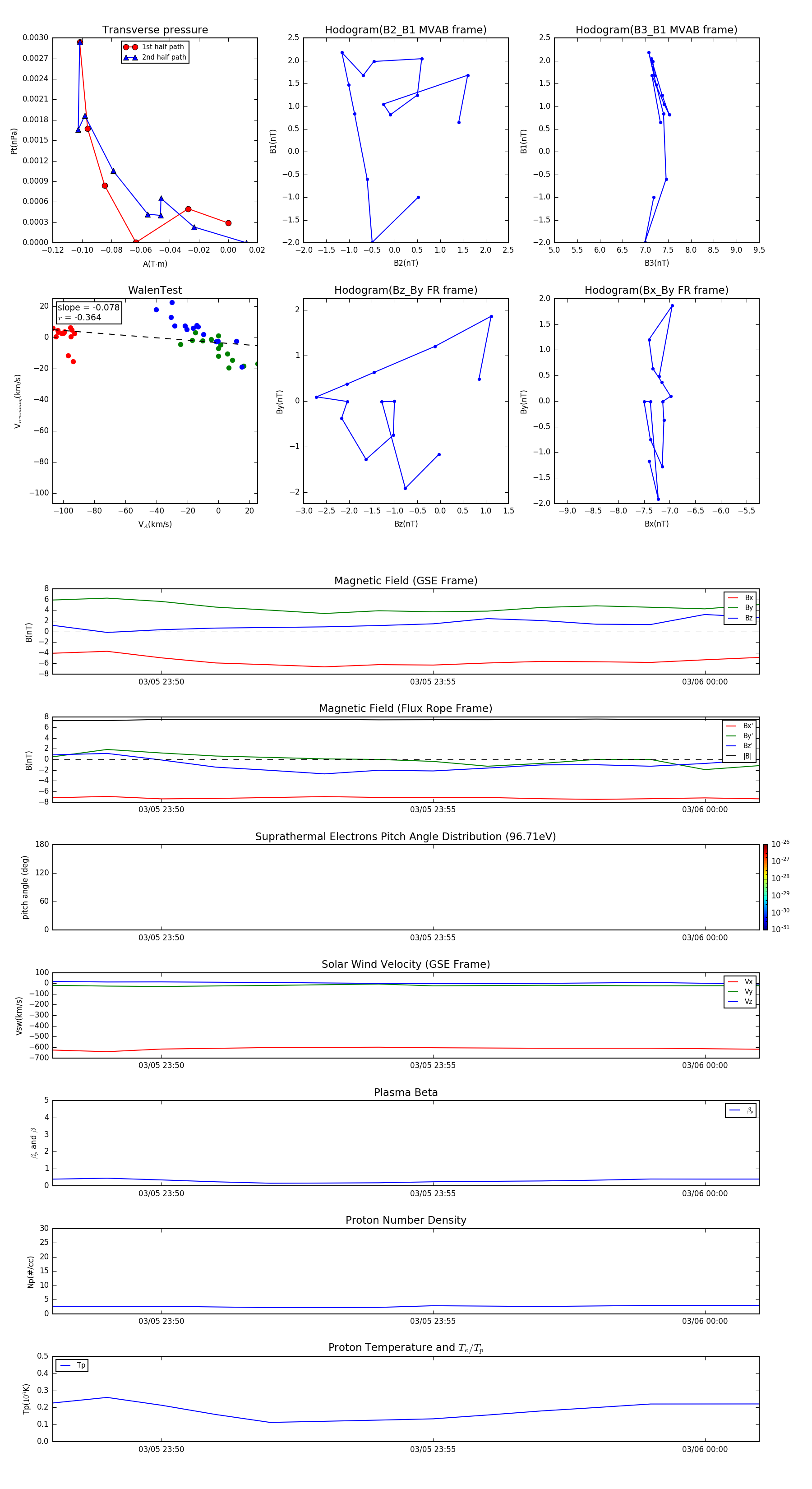
Task: Click the "Solar Wind Velocity (GSE Frame)" title
Action: coord(406,964)
